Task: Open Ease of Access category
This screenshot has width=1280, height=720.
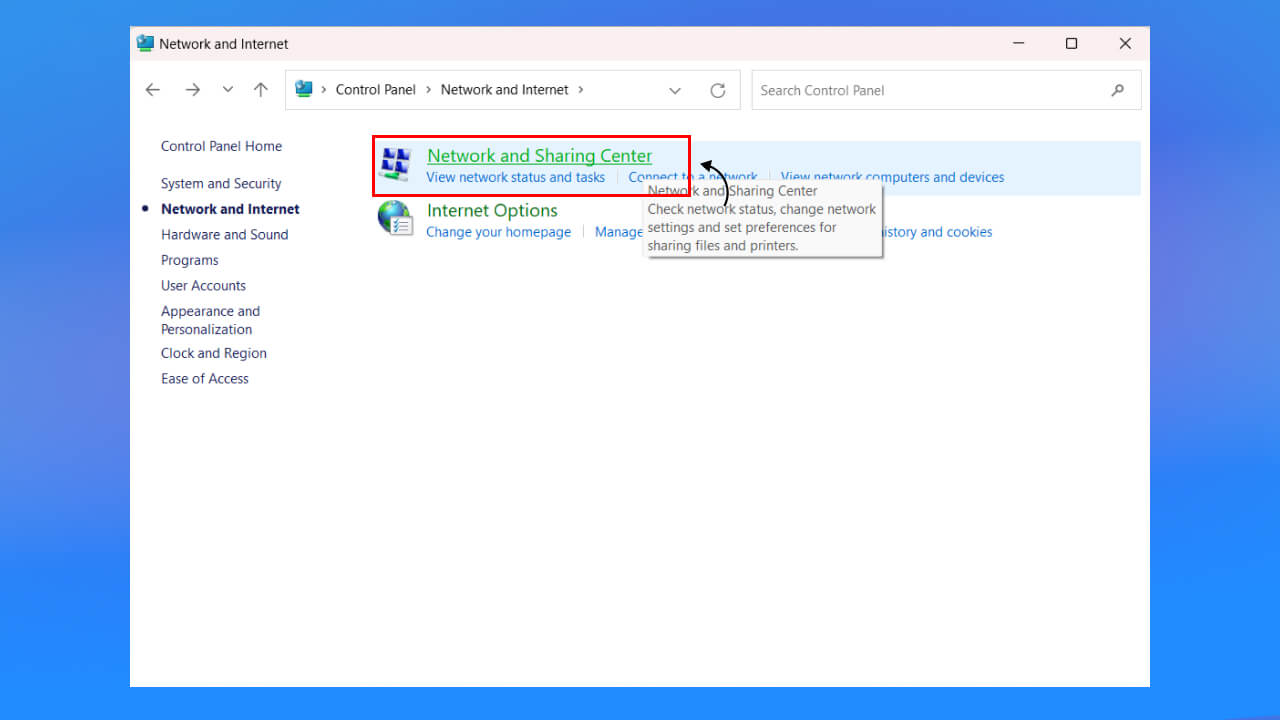Action: 205,379
